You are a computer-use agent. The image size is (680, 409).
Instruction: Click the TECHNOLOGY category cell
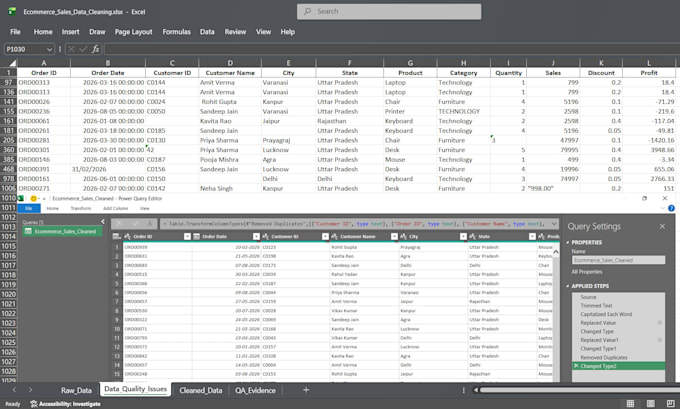pos(464,111)
